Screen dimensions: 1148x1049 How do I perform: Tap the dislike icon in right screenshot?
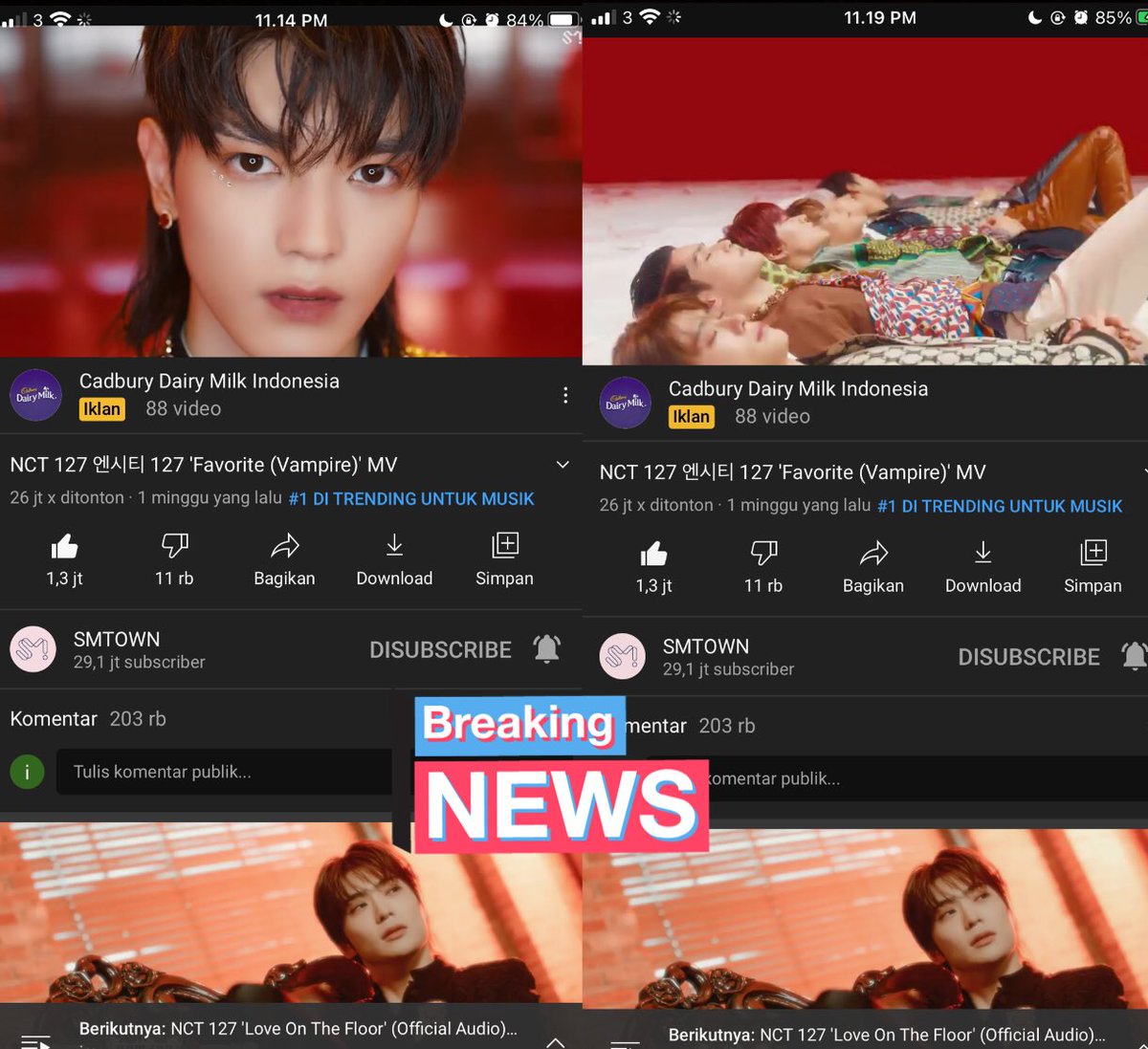click(763, 554)
